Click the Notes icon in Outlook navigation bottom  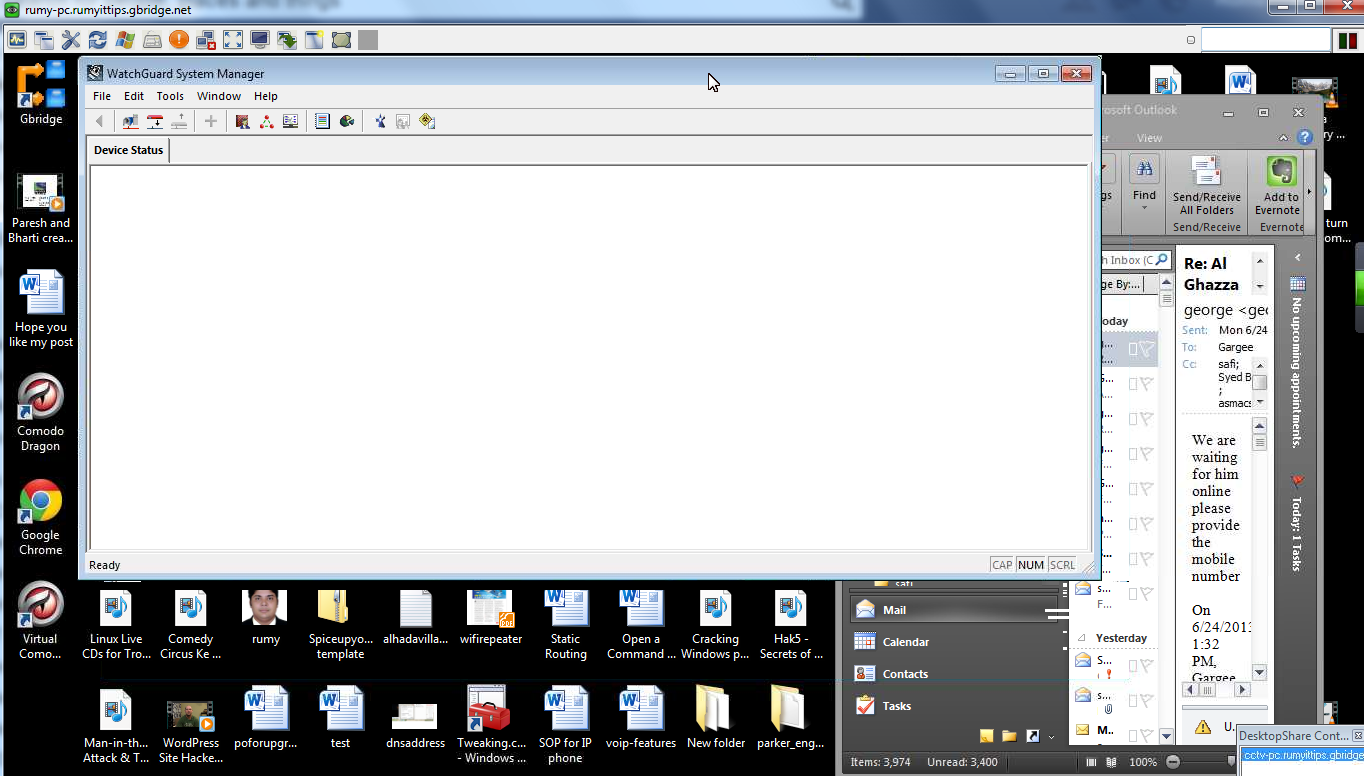(987, 736)
